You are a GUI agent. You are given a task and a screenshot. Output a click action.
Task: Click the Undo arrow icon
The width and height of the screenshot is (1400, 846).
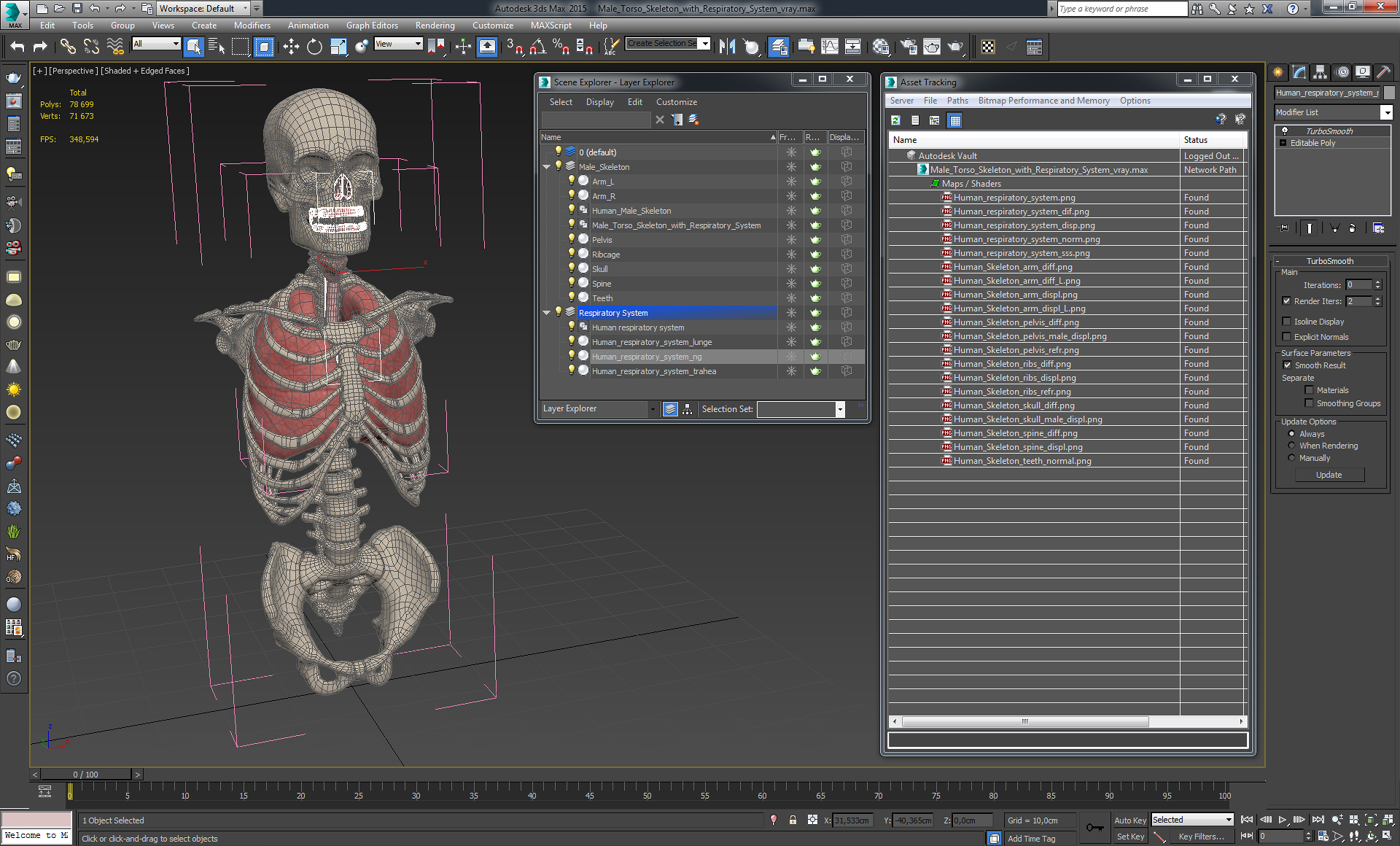pos(17,47)
